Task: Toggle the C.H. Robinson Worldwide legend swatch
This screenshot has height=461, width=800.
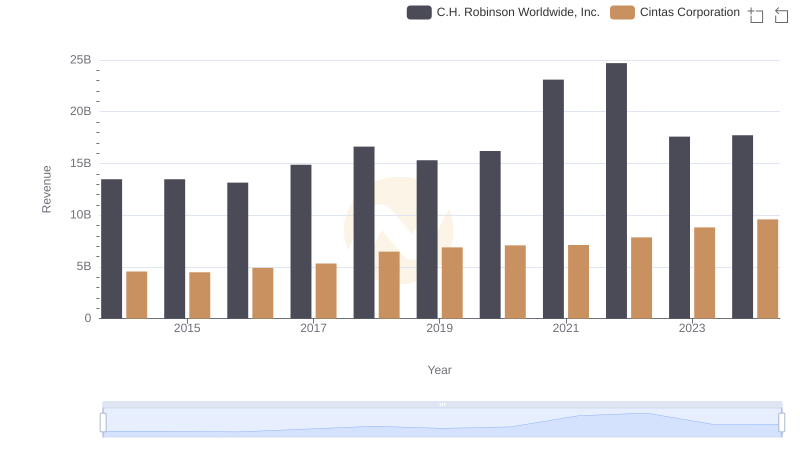Action: 419,12
